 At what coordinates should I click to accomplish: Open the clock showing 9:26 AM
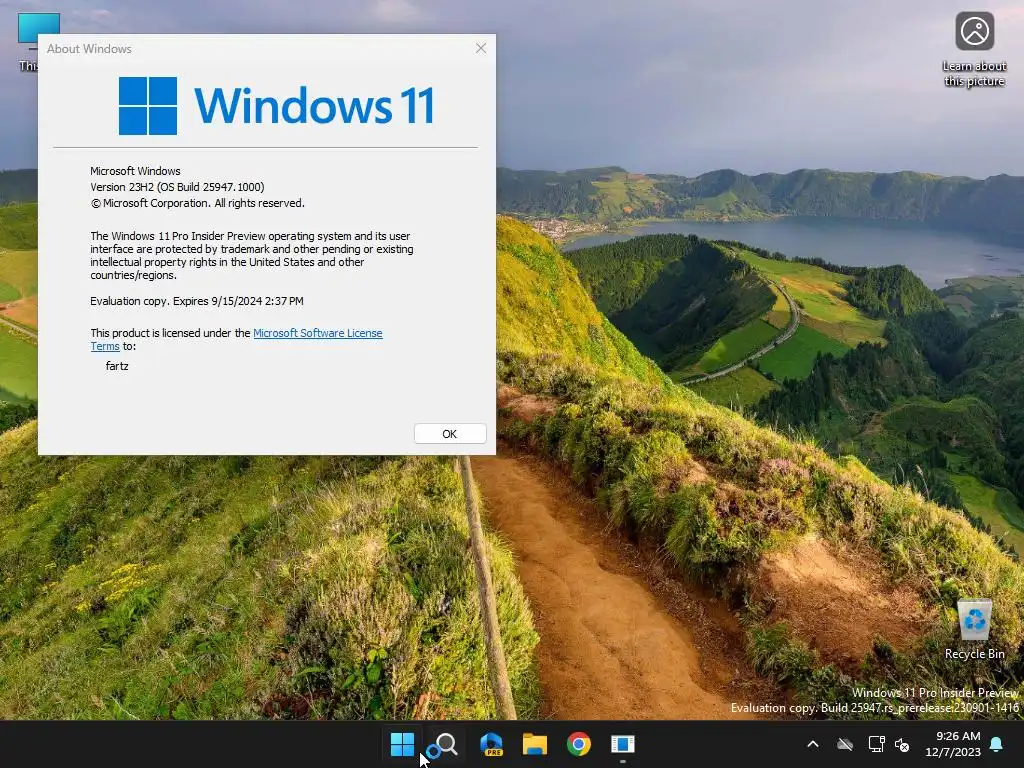pyautogui.click(x=953, y=744)
